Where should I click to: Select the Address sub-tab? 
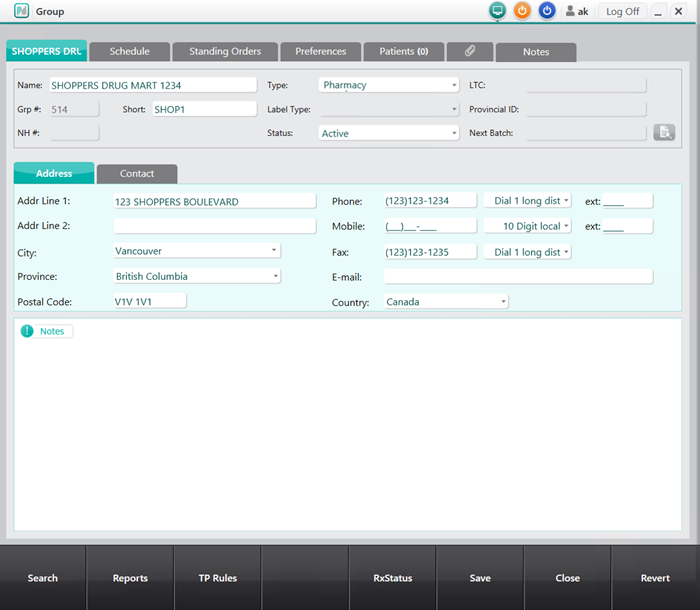[54, 173]
